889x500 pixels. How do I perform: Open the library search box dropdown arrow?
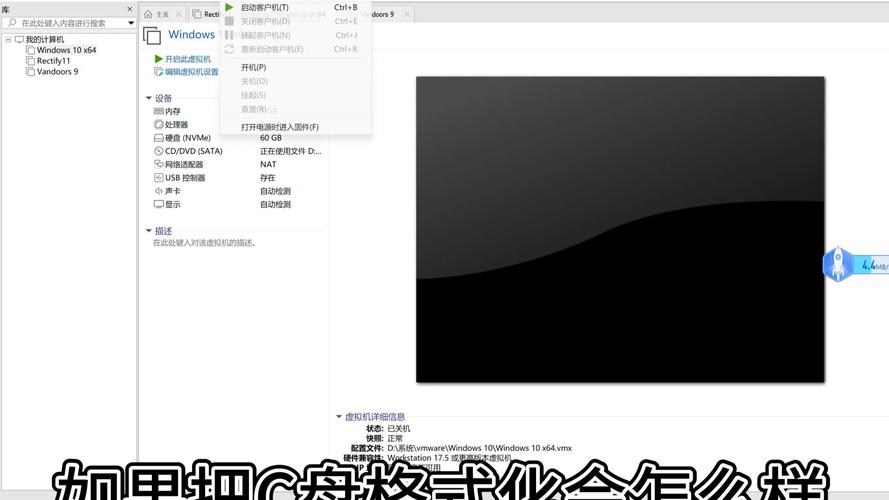click(131, 23)
